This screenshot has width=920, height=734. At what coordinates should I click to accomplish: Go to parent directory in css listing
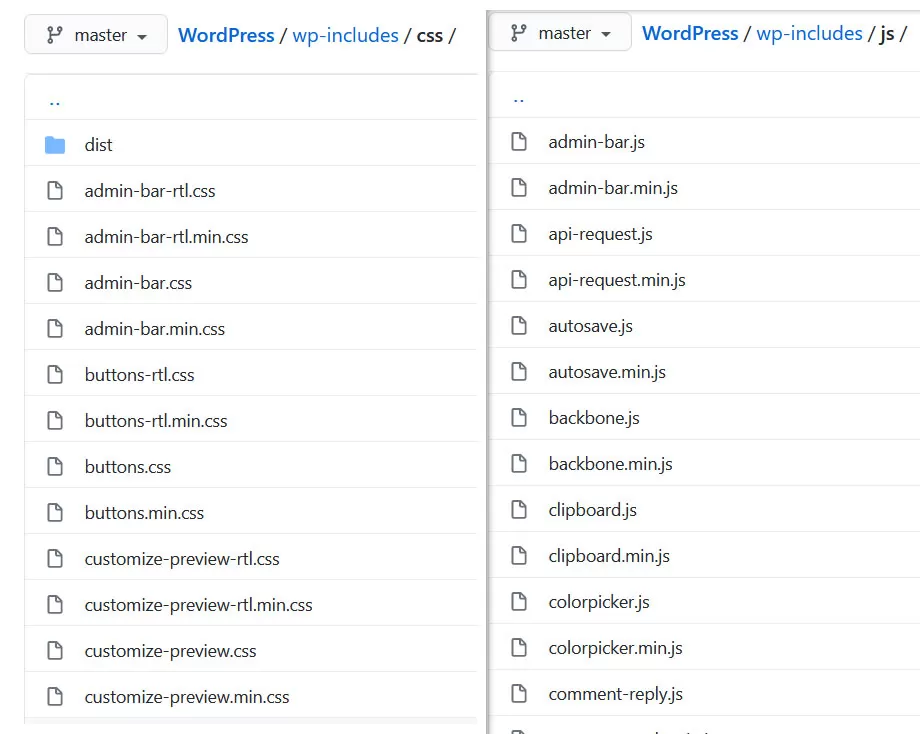point(54,99)
